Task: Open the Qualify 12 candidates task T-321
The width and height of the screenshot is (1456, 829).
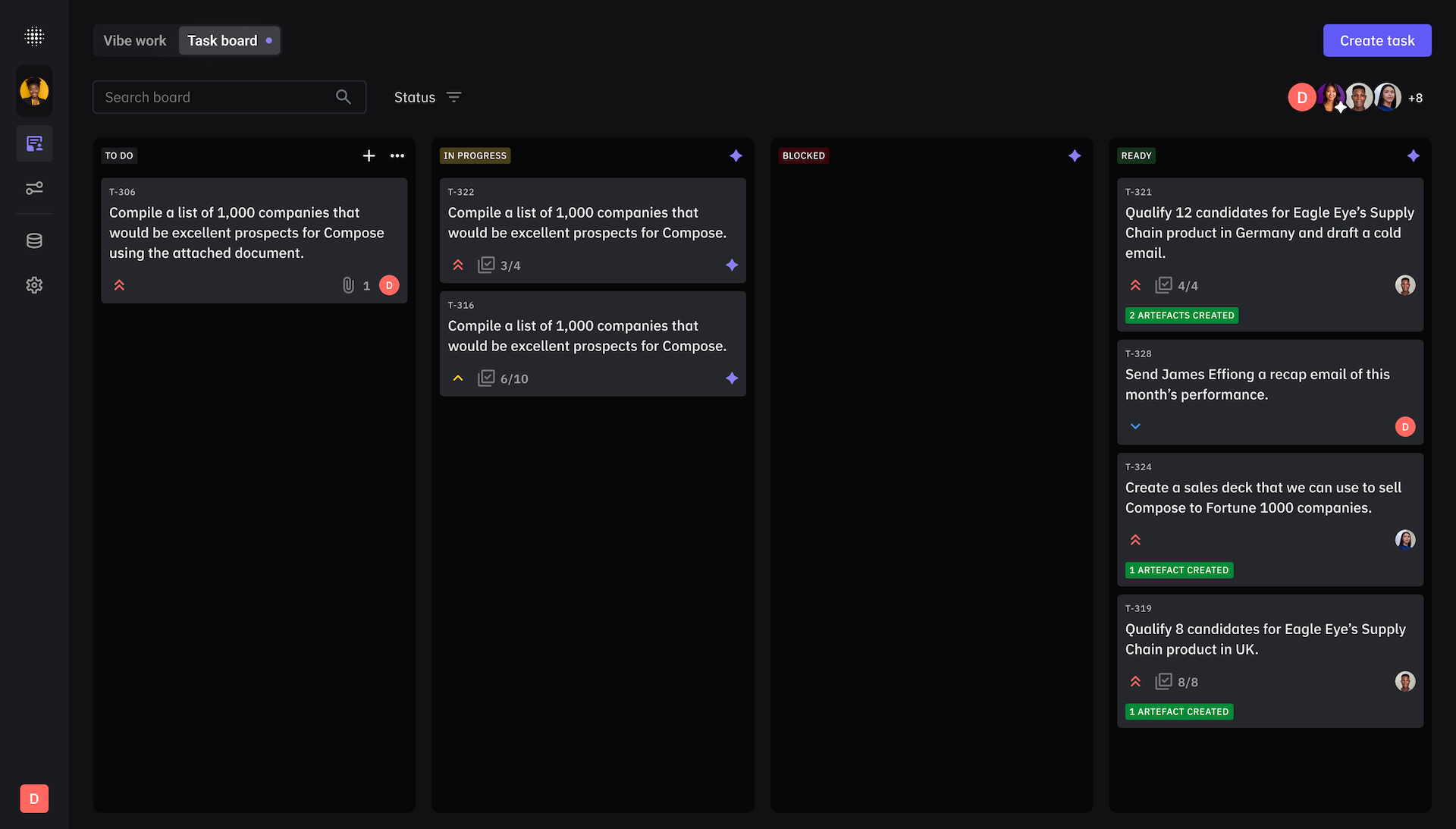Action: [1270, 255]
